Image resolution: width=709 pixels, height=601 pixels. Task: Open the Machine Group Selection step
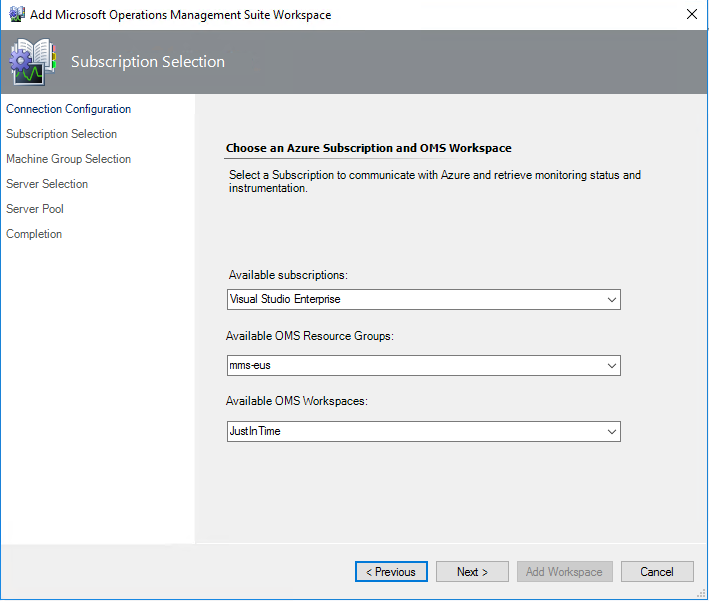[68, 159]
